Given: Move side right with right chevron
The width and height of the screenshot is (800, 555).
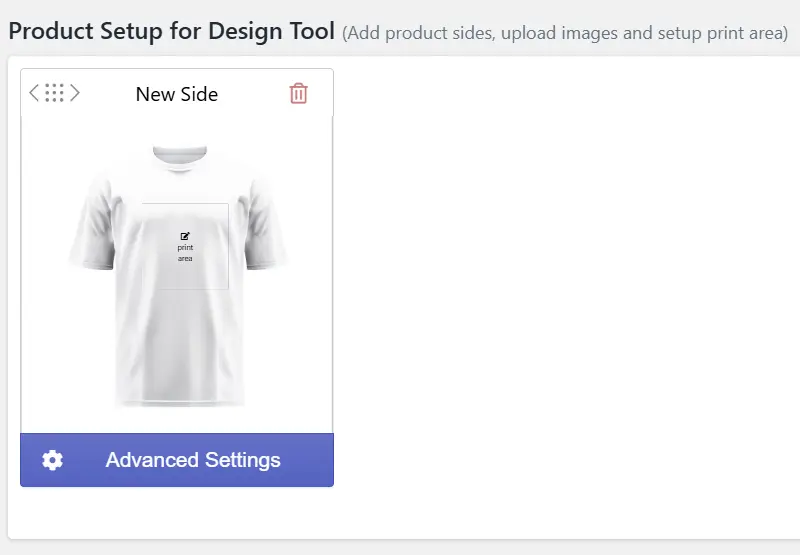Looking at the screenshot, I should pos(75,93).
